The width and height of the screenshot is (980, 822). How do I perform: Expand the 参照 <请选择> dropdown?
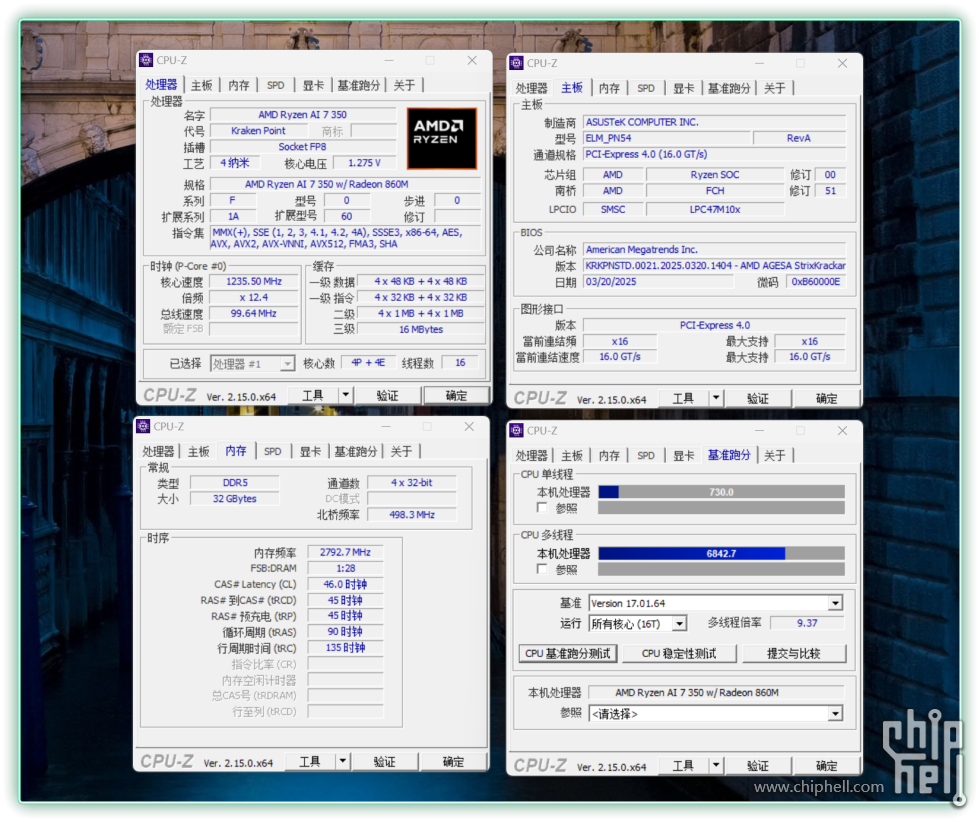(835, 713)
